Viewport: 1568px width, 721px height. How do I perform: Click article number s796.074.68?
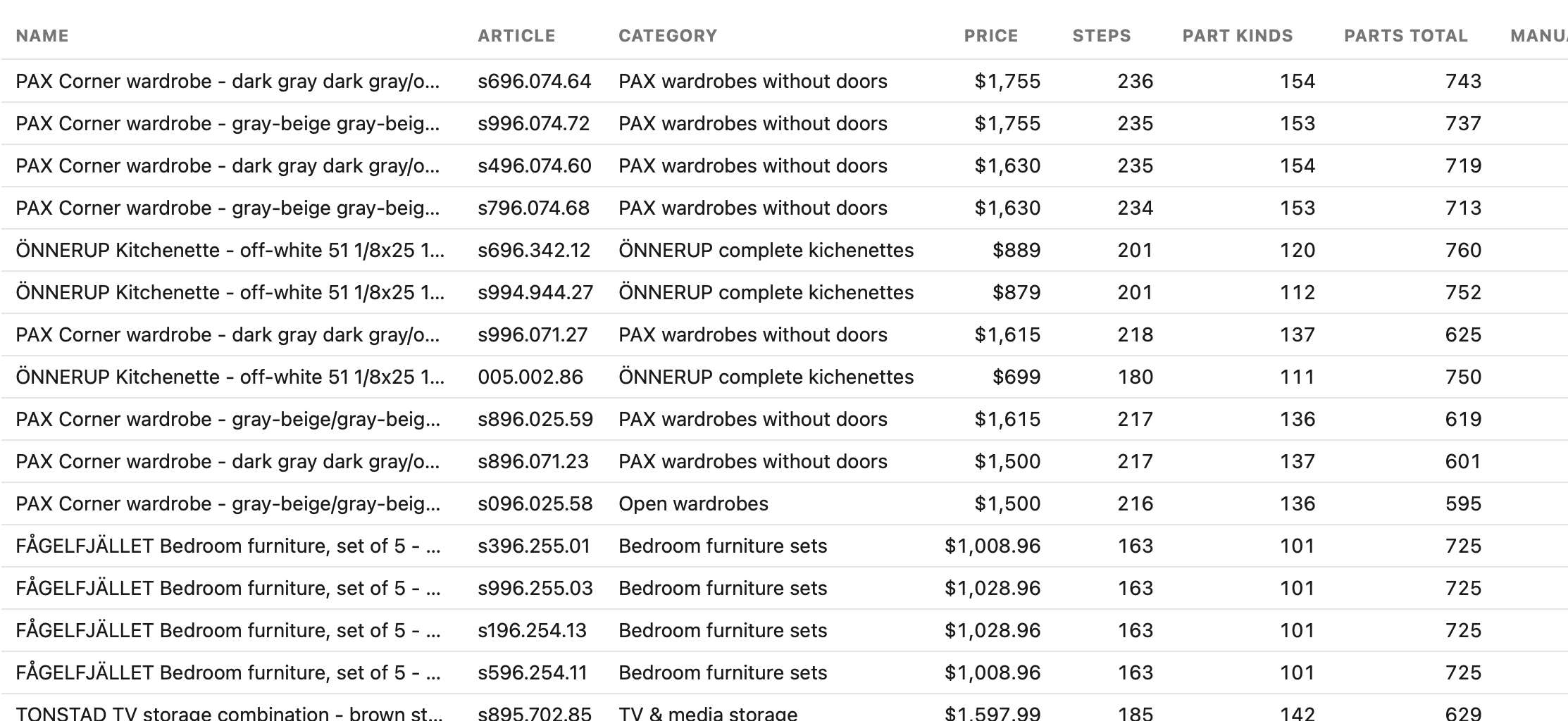[534, 208]
